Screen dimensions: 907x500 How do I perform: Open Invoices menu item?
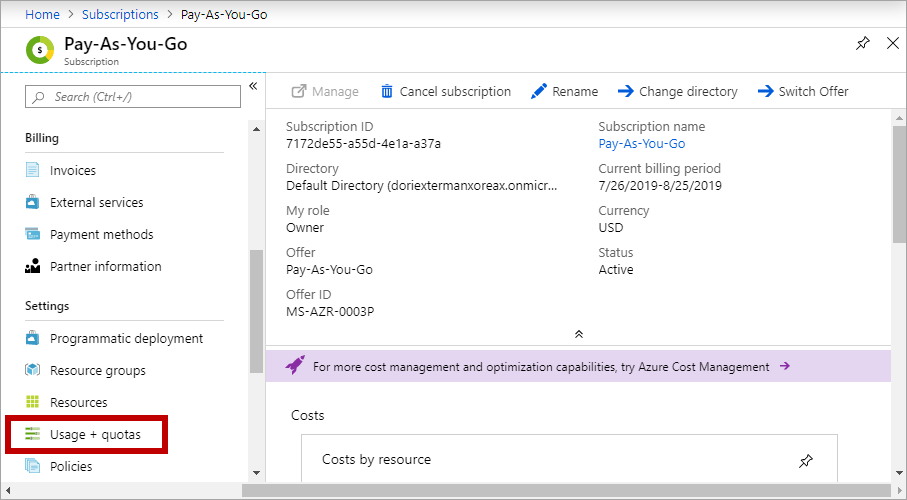(x=73, y=171)
